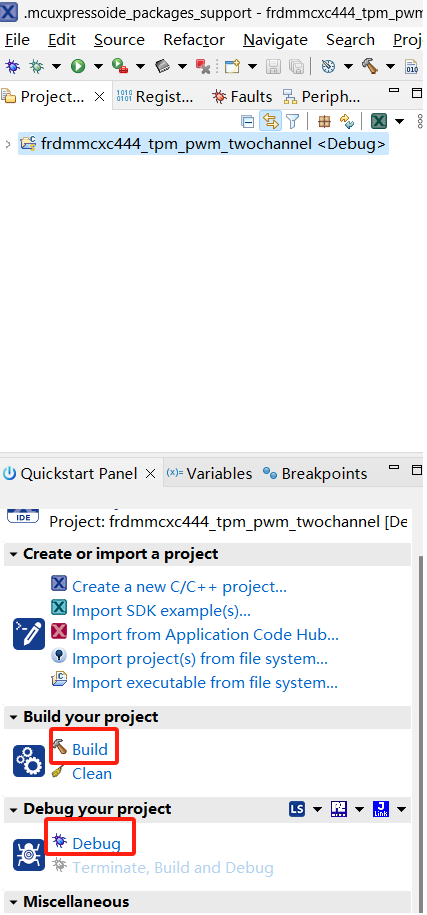The image size is (427, 915).
Task: Click the hammer build toolbar icon
Action: pos(369,66)
